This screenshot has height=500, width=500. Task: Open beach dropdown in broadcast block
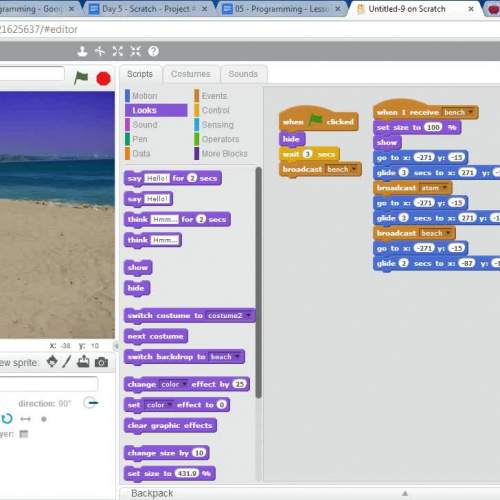448,233
